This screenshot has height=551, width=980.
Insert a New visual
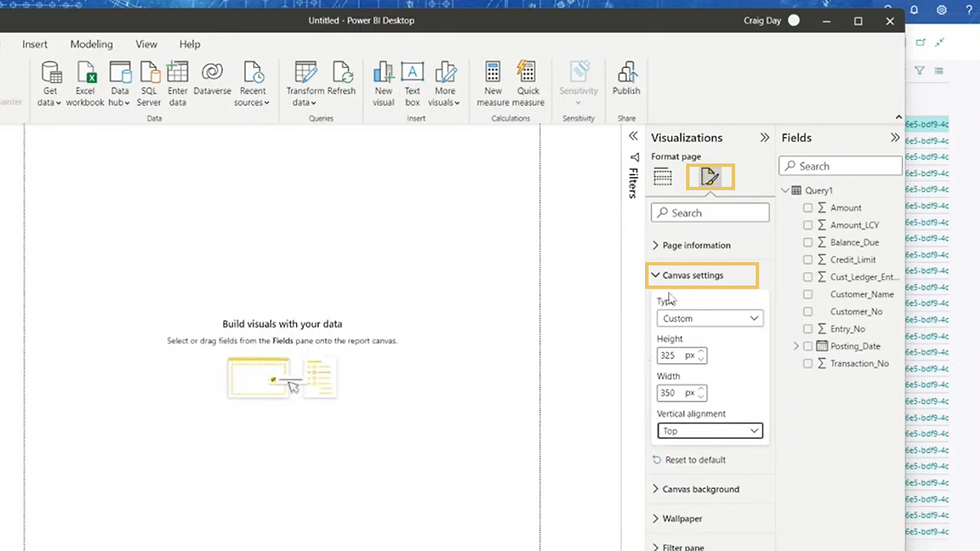pyautogui.click(x=383, y=84)
